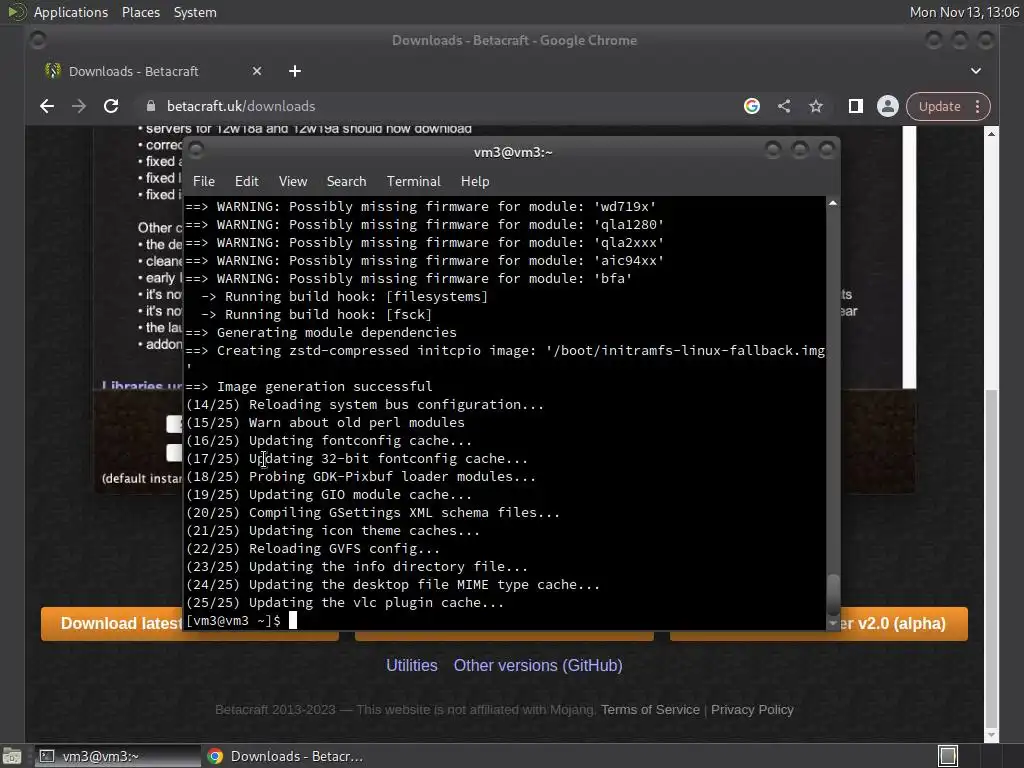Bookmark this page with star icon
1024x768 pixels.
816,106
